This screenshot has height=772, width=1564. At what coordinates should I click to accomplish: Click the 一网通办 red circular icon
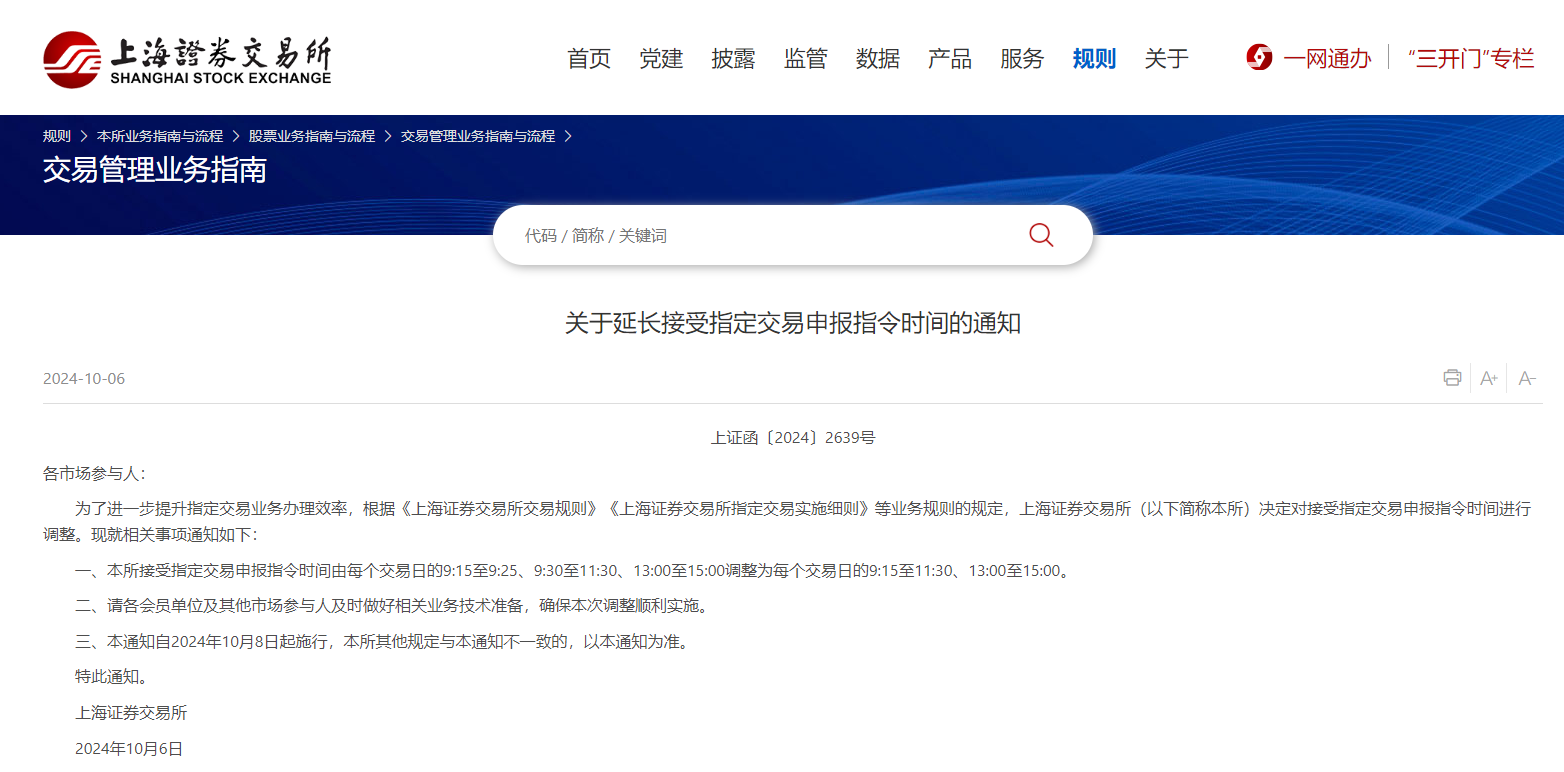point(1259,58)
